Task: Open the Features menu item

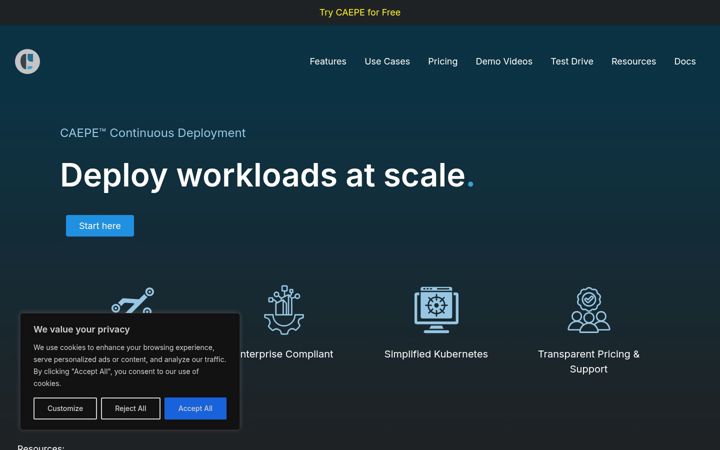Action: 328,62
